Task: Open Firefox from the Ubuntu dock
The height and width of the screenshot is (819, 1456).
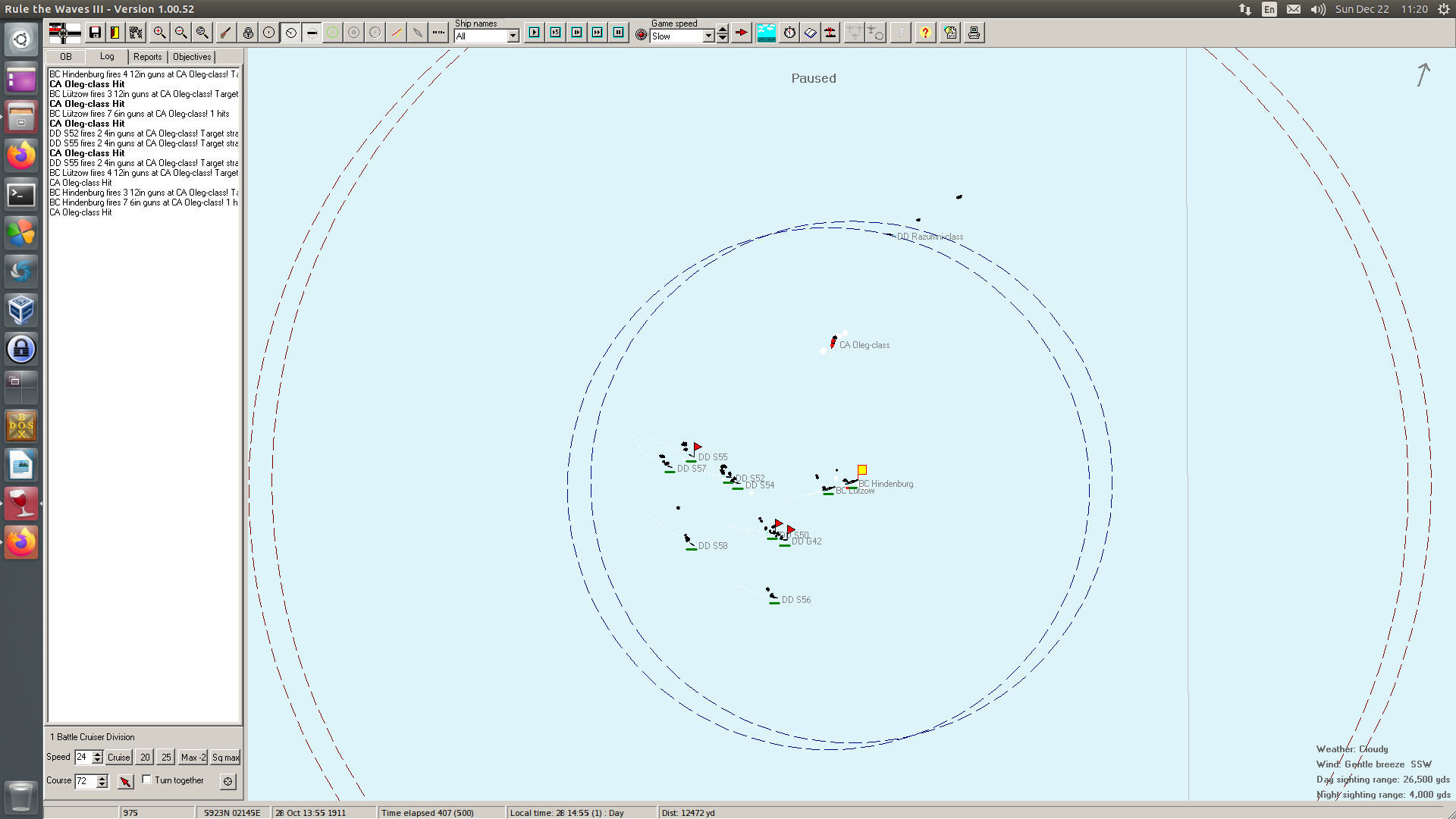Action: click(x=21, y=155)
